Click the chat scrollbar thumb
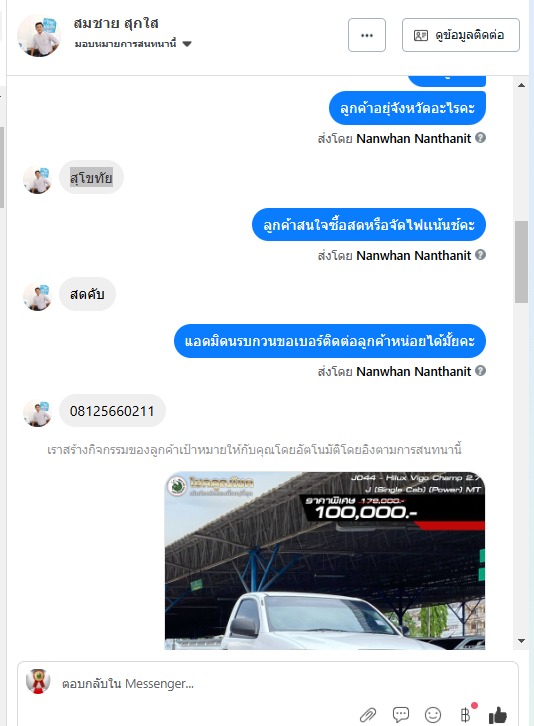 click(521, 262)
